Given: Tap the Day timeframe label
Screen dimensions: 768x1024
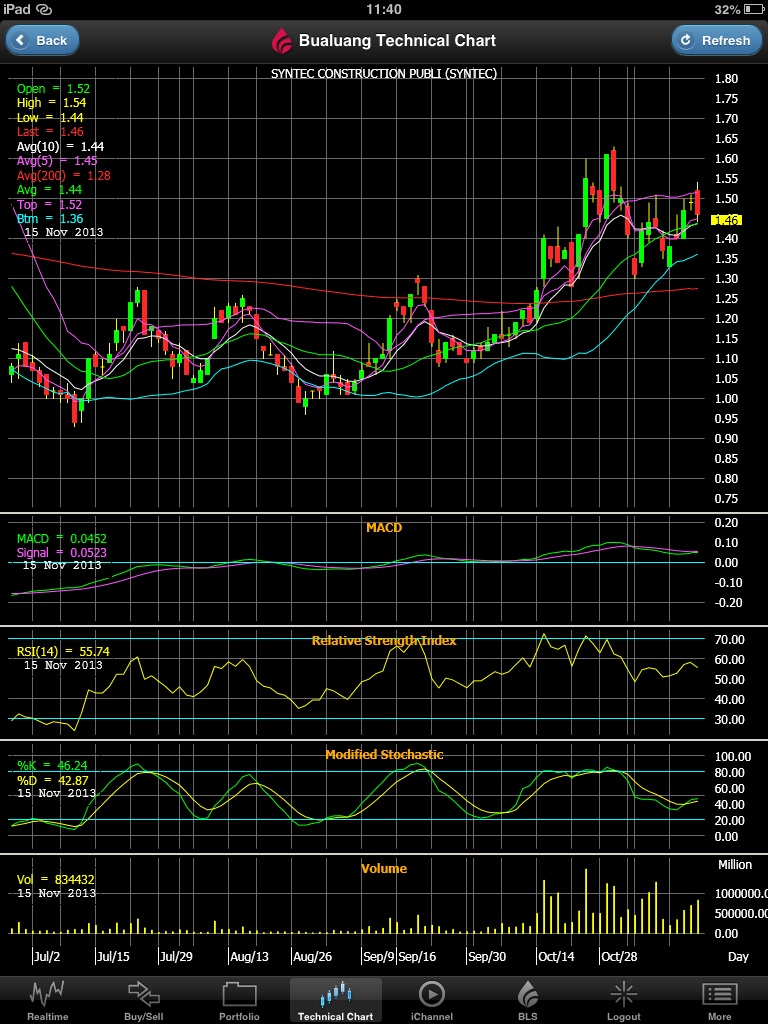Looking at the screenshot, I should point(738,957).
